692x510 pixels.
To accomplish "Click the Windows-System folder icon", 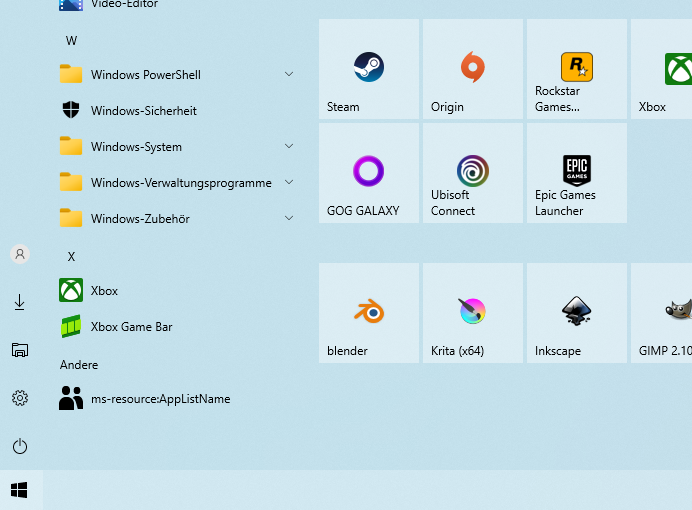I will click(x=71, y=146).
